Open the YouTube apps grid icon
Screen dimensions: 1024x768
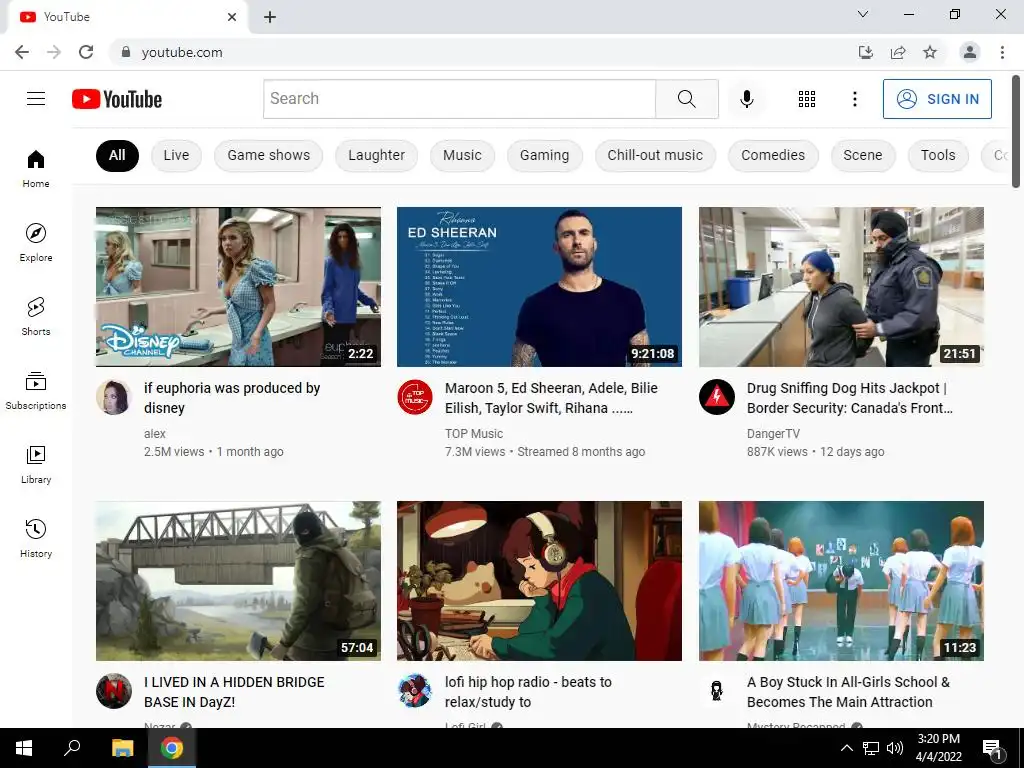807,99
